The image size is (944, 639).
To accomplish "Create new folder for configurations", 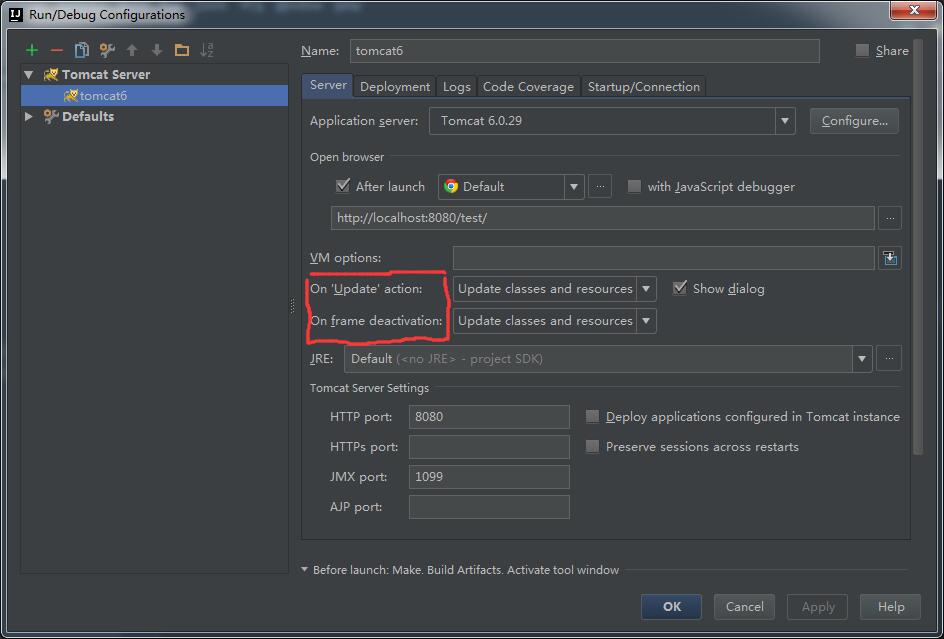I will pyautogui.click(x=182, y=51).
